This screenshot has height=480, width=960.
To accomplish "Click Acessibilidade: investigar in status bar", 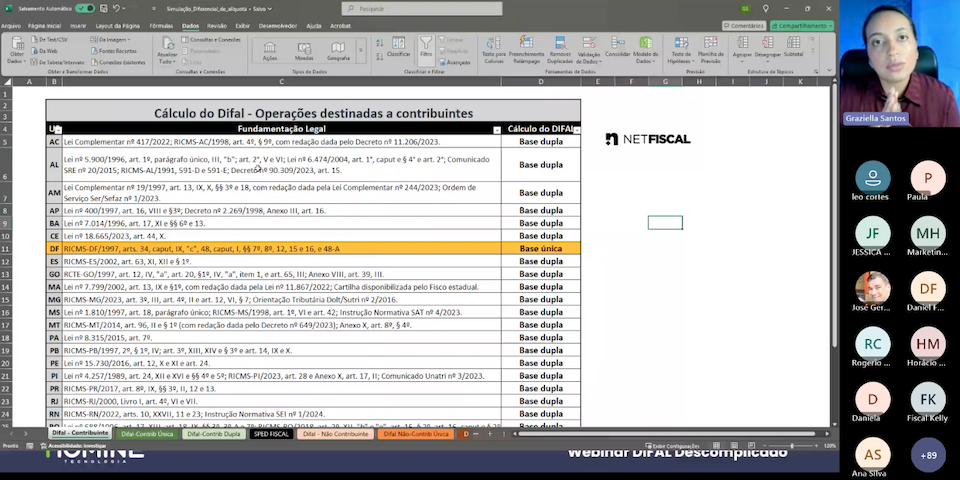I will [73, 446].
